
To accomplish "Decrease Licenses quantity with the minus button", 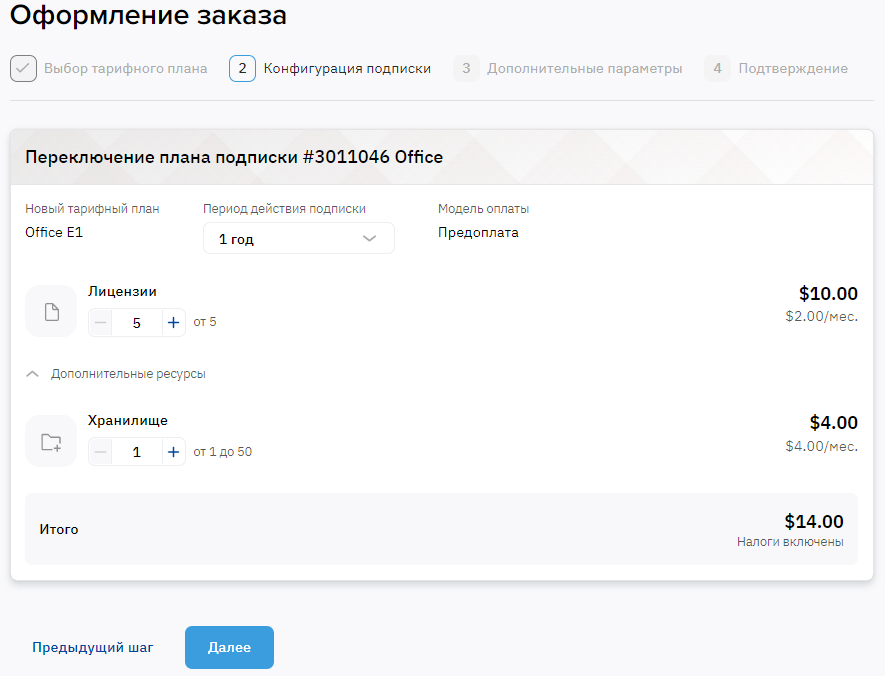I will pyautogui.click(x=100, y=323).
